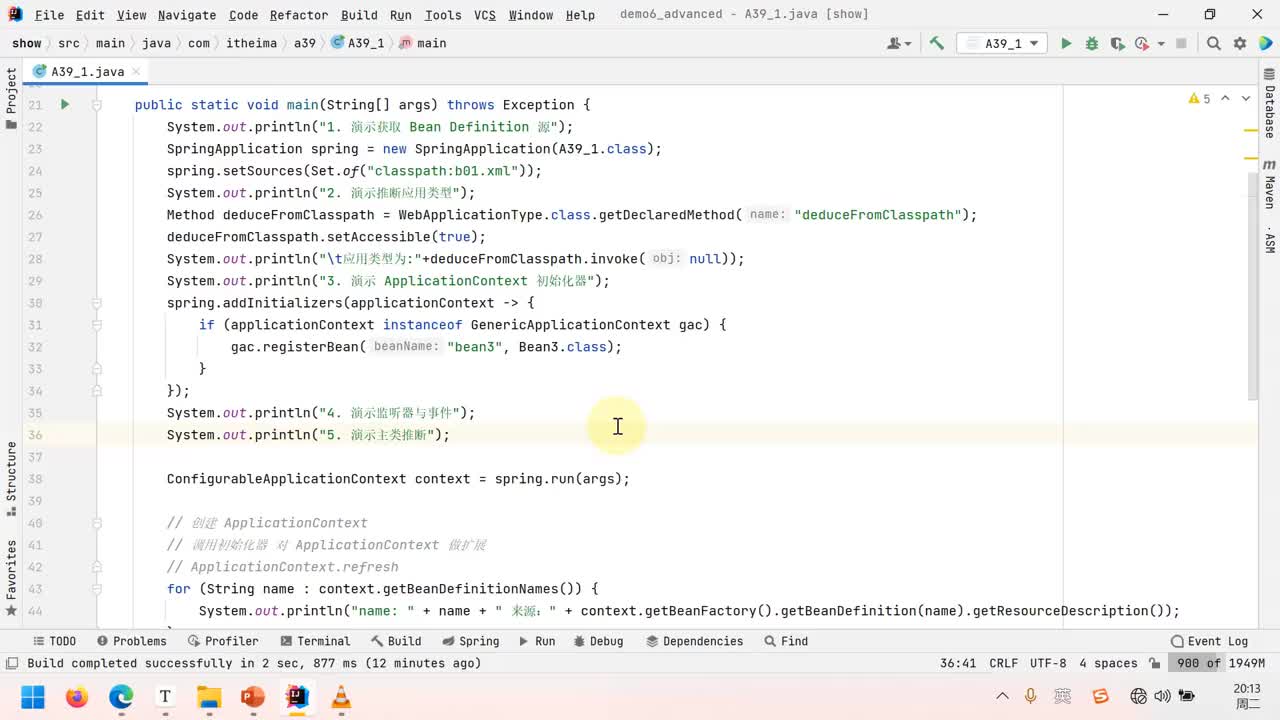
Task: Open Search Everywhere magnifier icon
Action: pyautogui.click(x=1213, y=43)
